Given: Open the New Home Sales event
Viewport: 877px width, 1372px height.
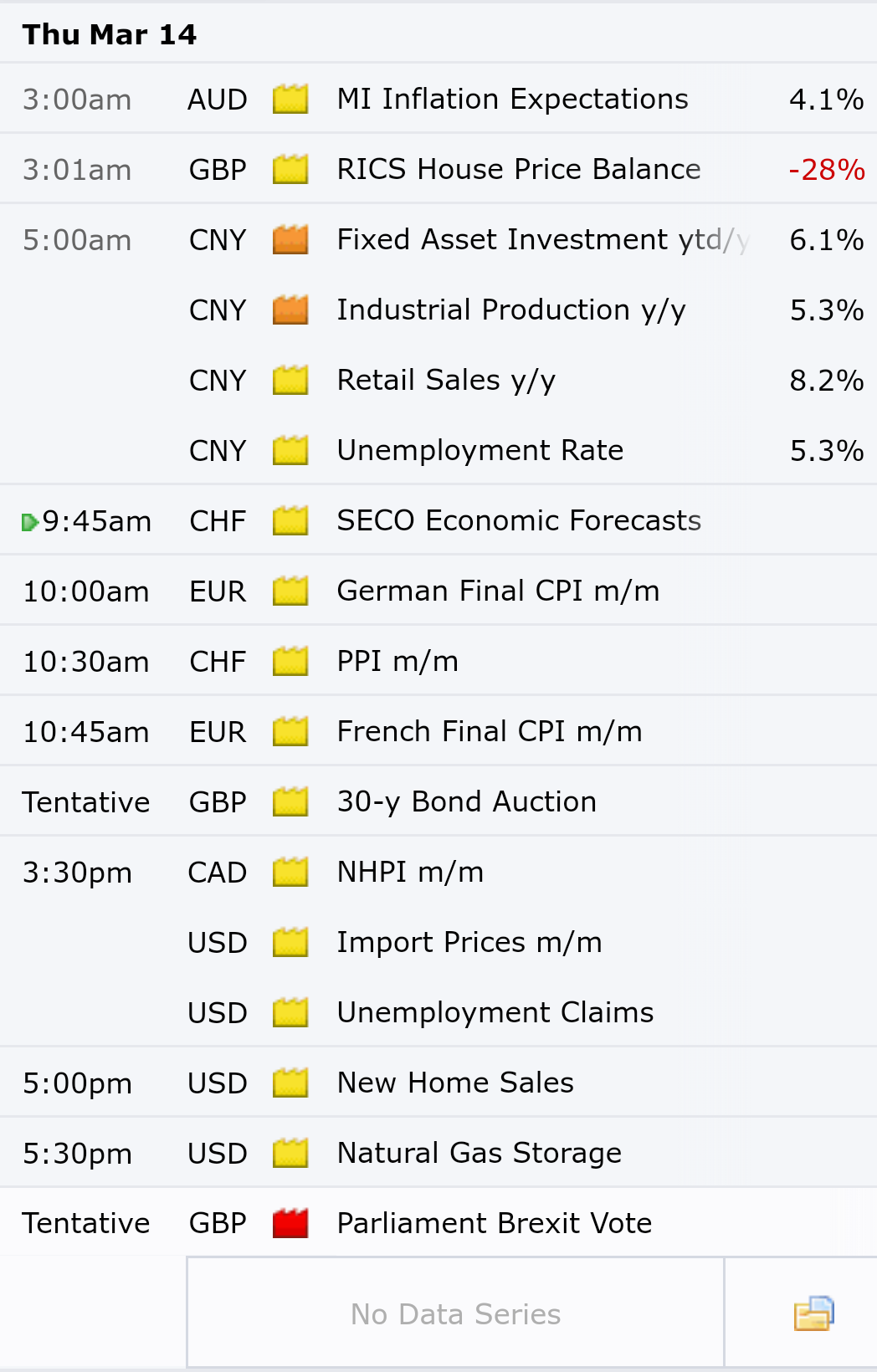Looking at the screenshot, I should (455, 1083).
